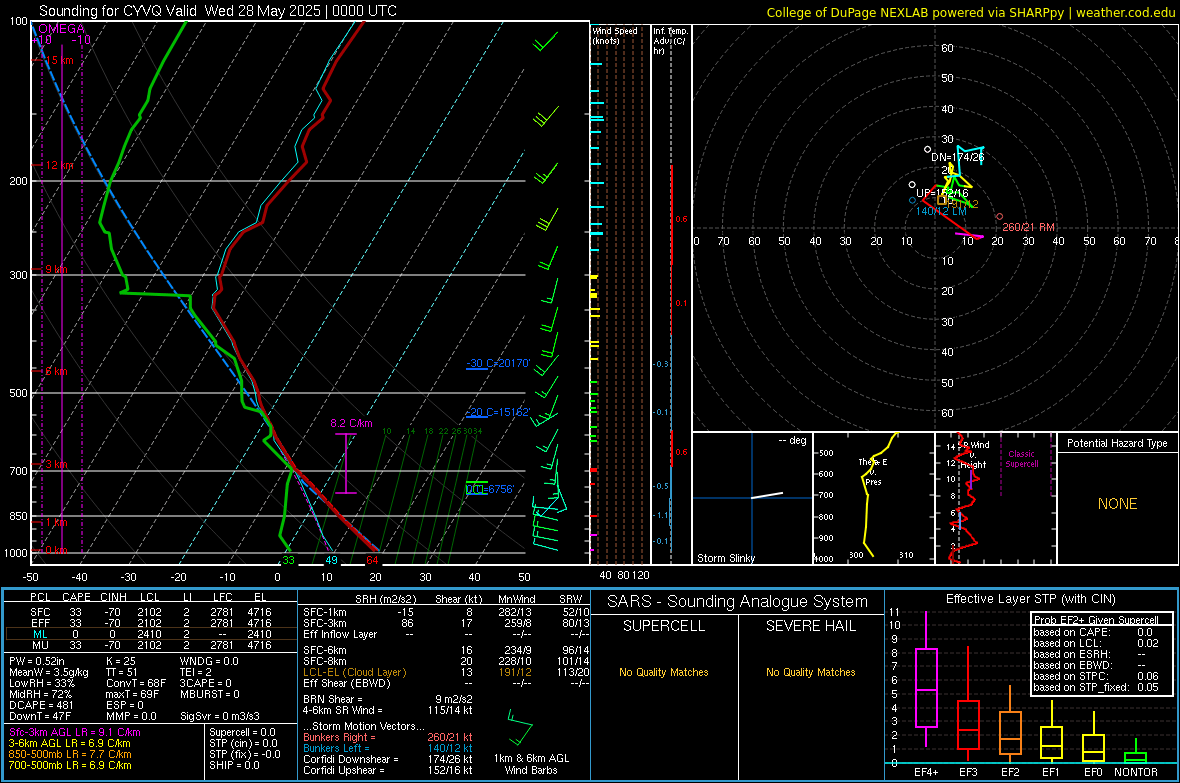Screen dimensions: 1180x783
Task: Click the 850 pressure level label
Action: 18,516
